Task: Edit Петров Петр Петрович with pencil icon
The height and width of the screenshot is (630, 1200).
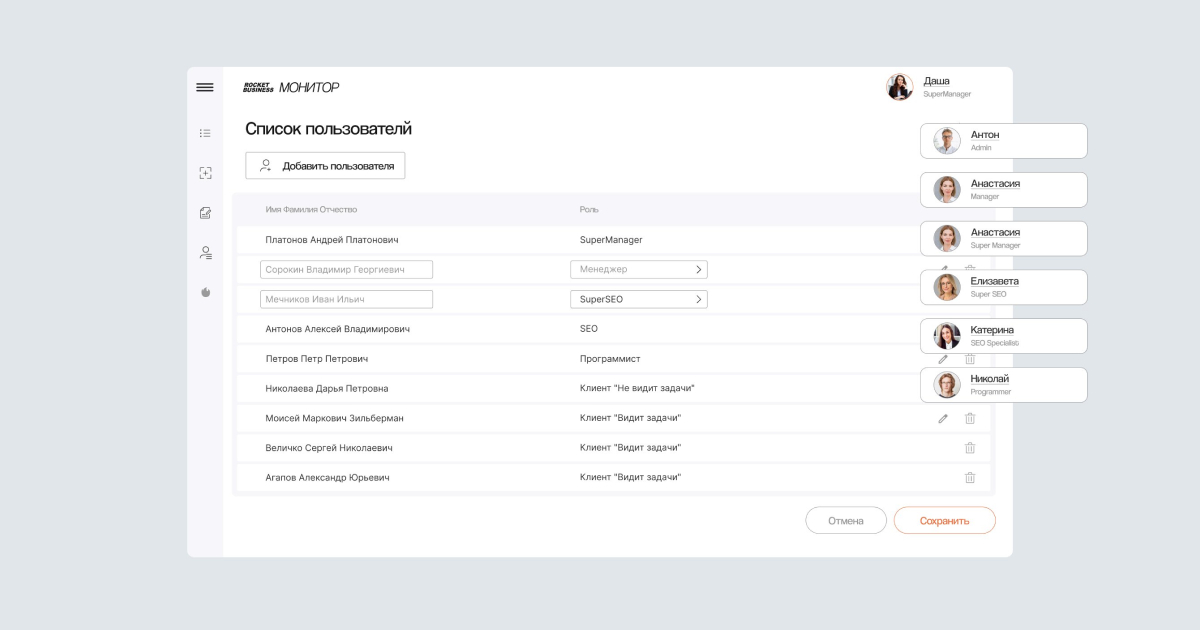Action: (943, 359)
